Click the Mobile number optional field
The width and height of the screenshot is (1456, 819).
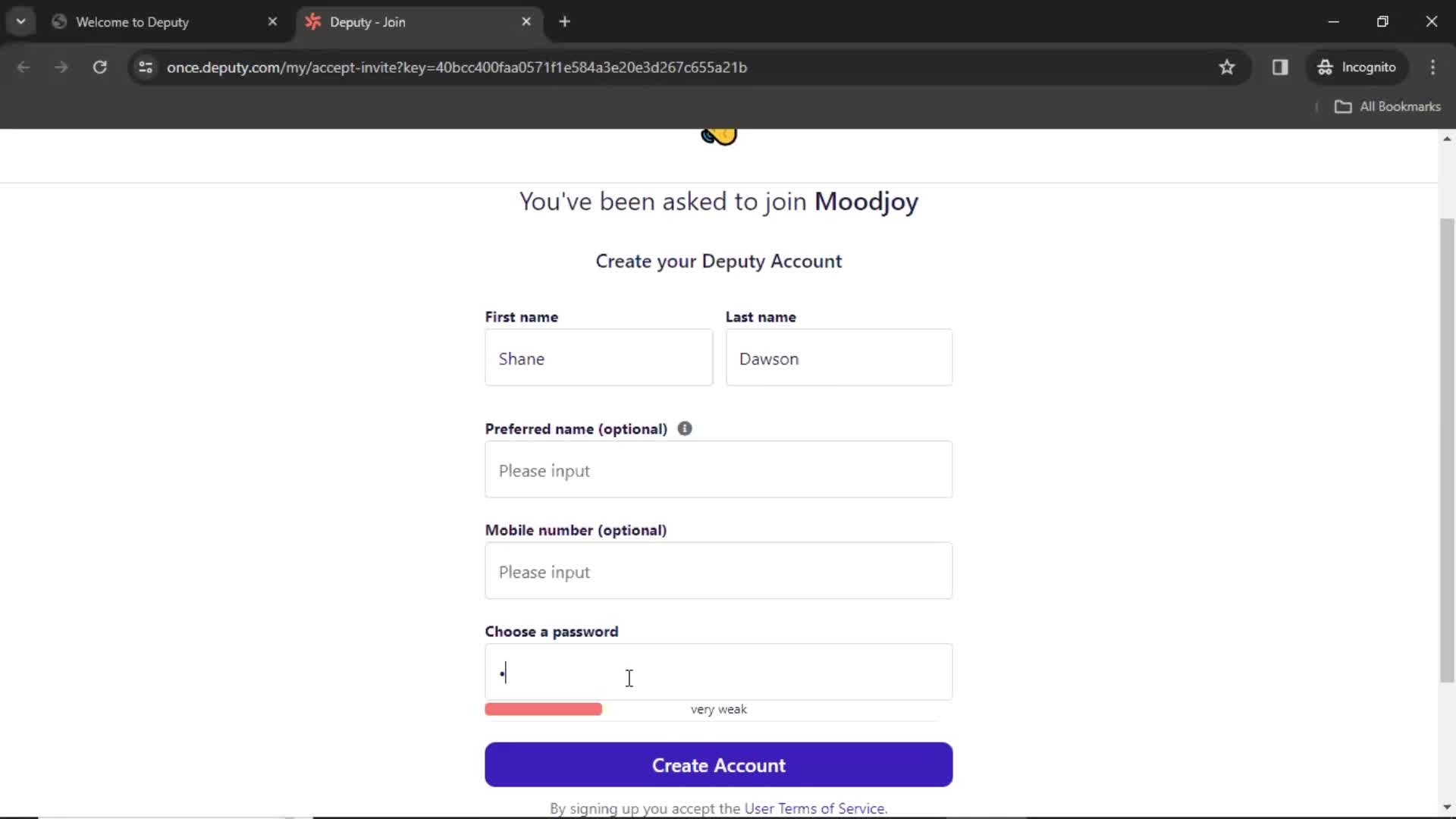(718, 572)
